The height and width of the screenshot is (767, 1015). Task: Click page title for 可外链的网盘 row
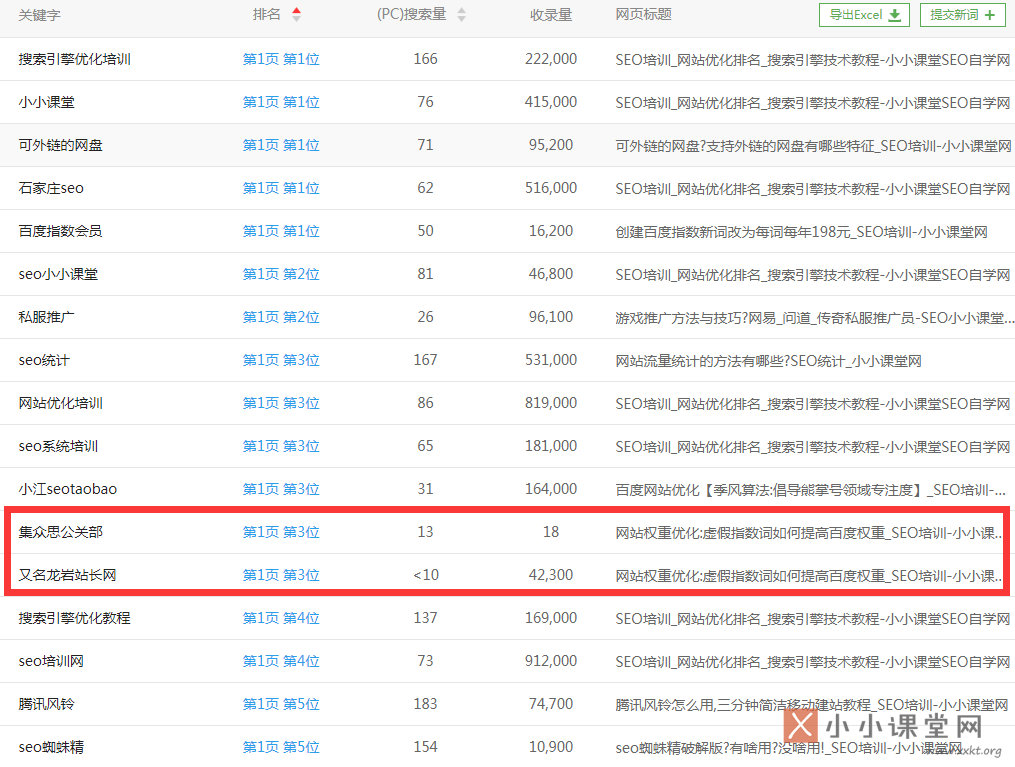coord(813,146)
